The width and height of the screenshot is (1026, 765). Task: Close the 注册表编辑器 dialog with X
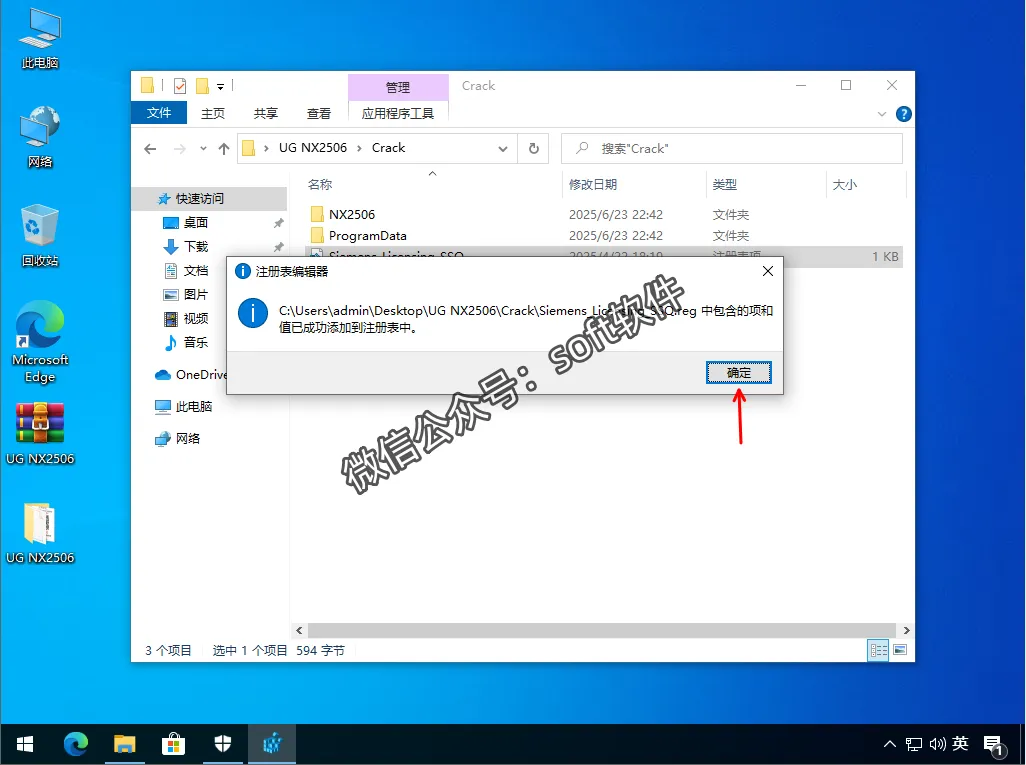coord(768,271)
